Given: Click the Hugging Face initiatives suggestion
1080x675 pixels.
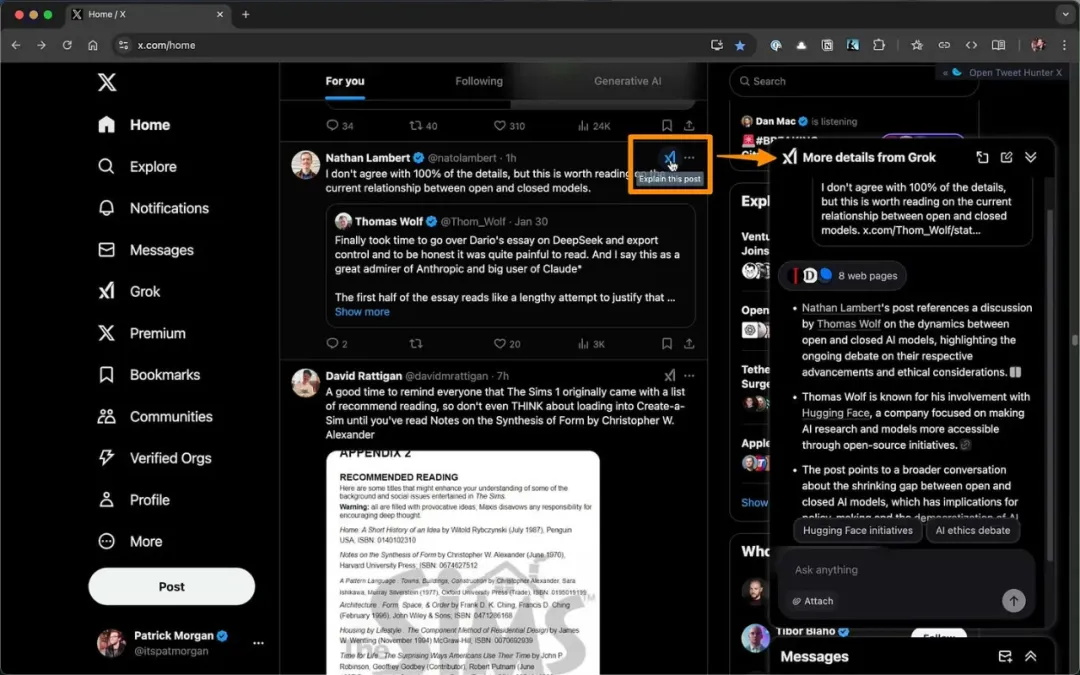Looking at the screenshot, I should coord(857,530).
